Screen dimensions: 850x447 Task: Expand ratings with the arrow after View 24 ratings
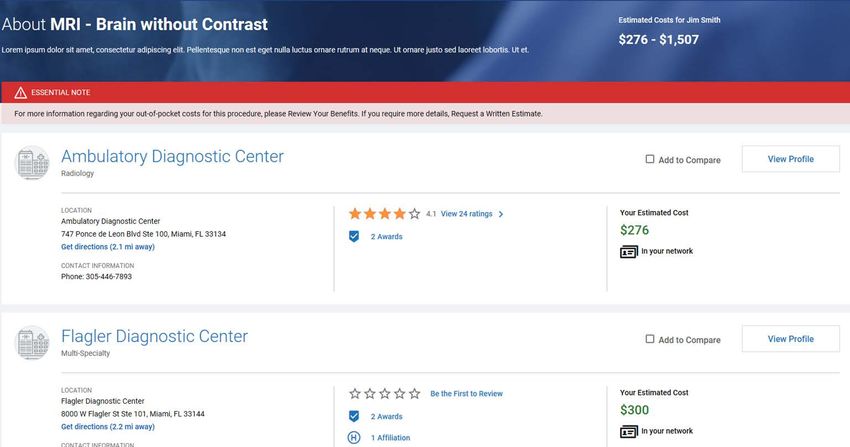(501, 214)
